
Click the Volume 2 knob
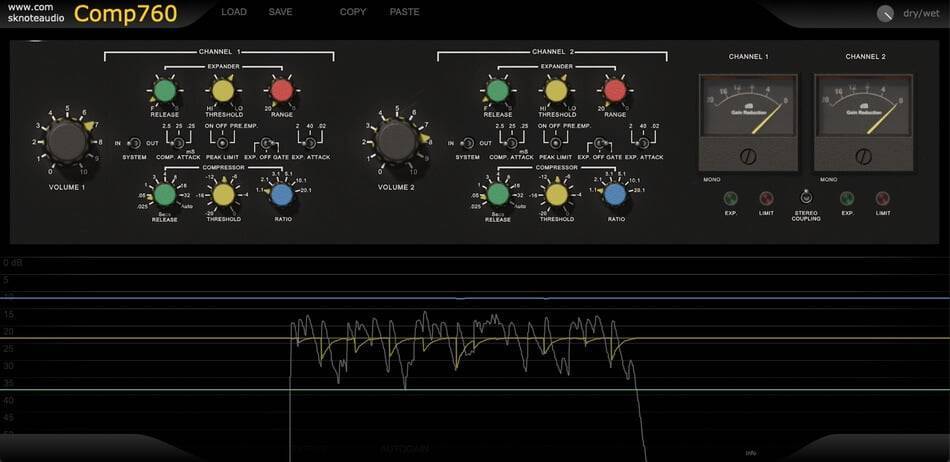pyautogui.click(x=396, y=140)
